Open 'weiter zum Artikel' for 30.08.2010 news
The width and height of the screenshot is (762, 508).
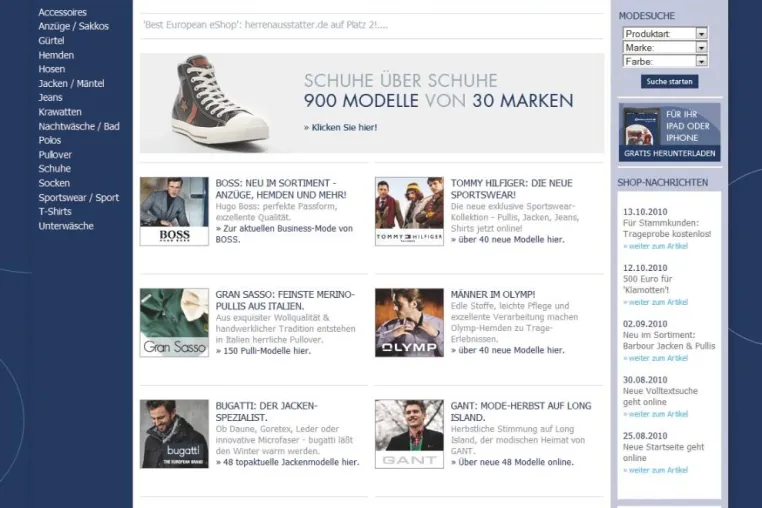[655, 414]
